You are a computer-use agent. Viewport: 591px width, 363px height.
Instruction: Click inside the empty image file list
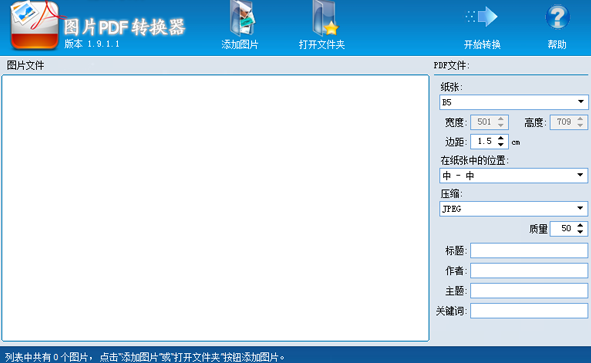215,208
